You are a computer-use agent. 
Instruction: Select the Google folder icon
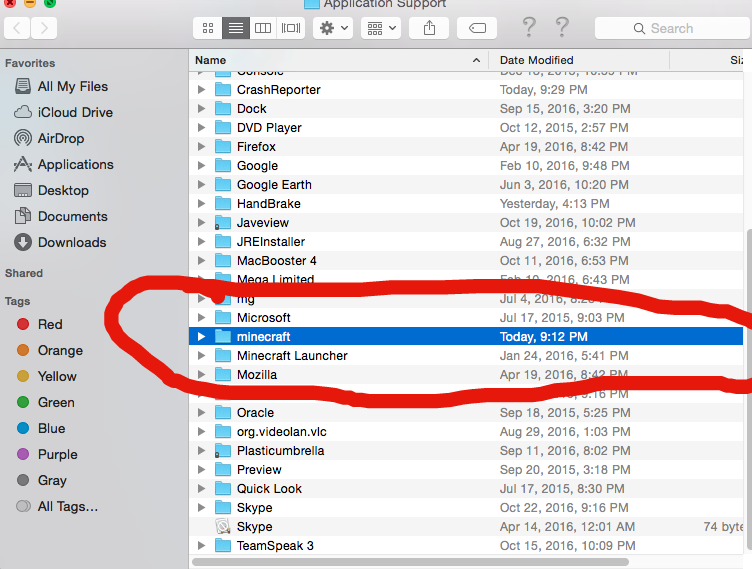click(223, 166)
